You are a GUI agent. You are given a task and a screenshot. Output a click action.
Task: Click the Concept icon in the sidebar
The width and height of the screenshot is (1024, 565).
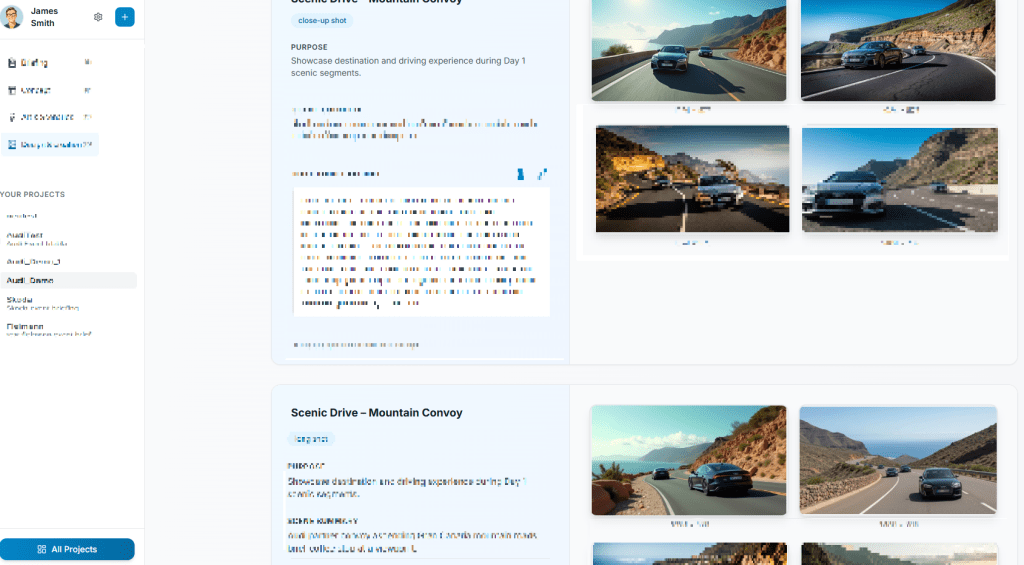tap(12, 90)
